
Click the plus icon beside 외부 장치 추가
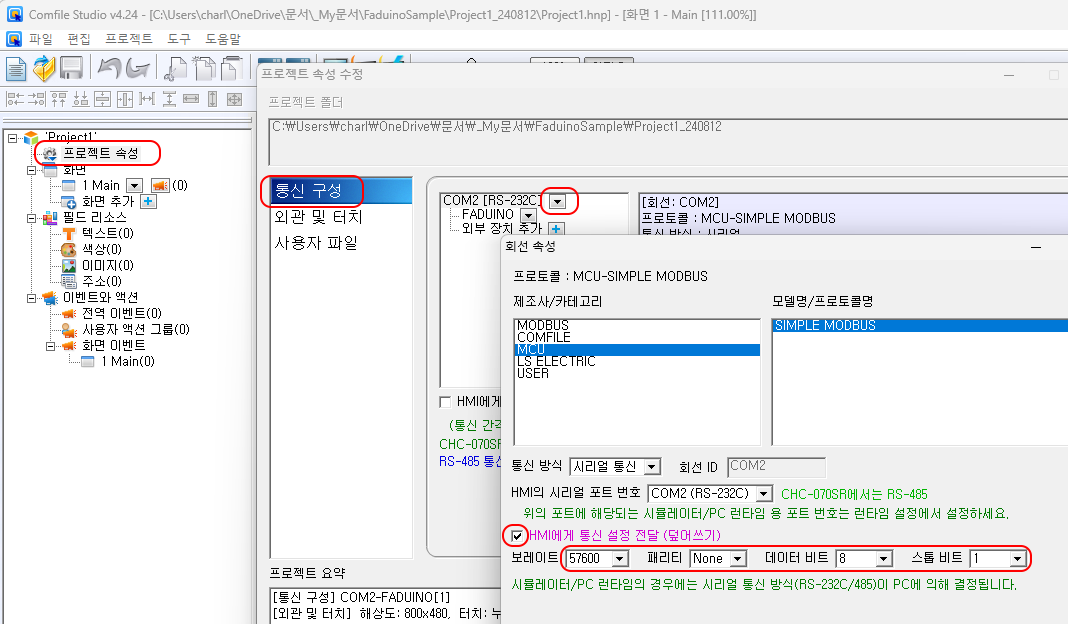(x=557, y=230)
